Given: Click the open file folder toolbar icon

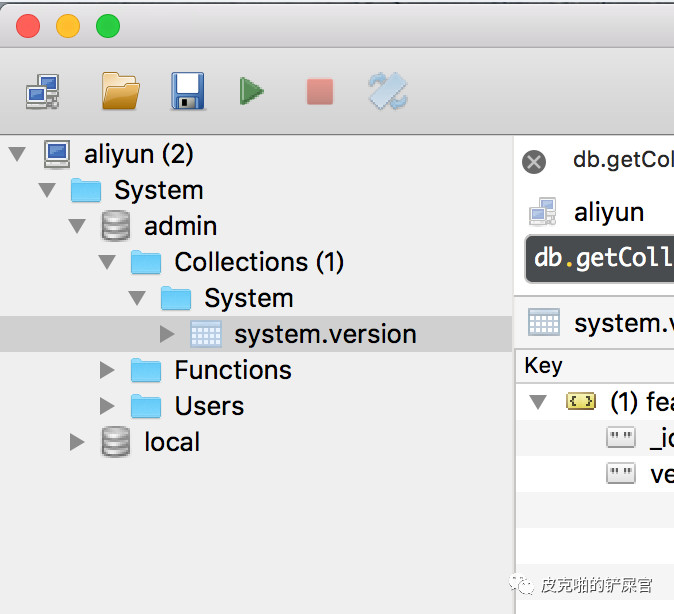Looking at the screenshot, I should (x=121, y=91).
